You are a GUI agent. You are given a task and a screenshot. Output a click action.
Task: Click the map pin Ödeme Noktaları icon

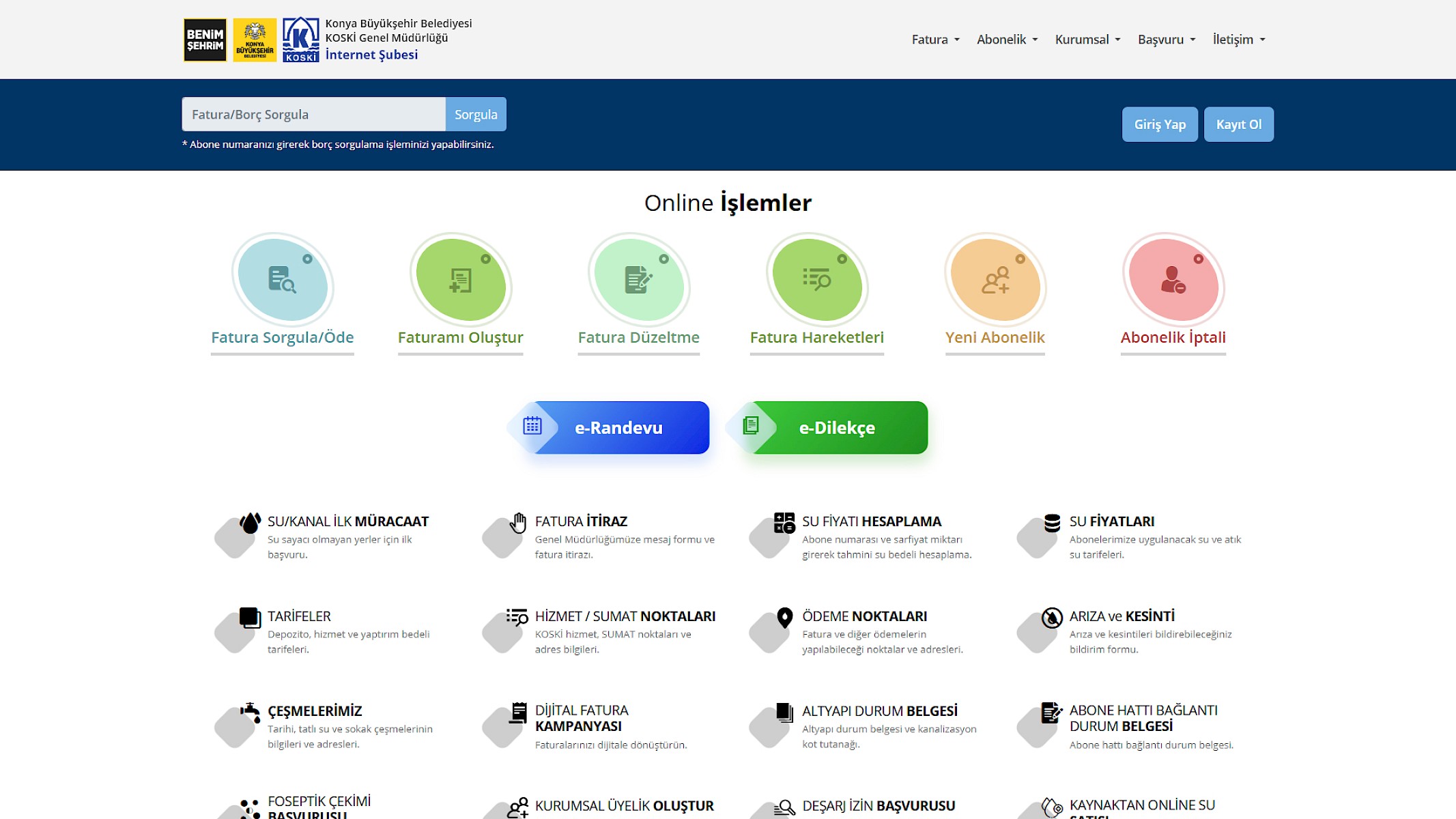coord(784,618)
